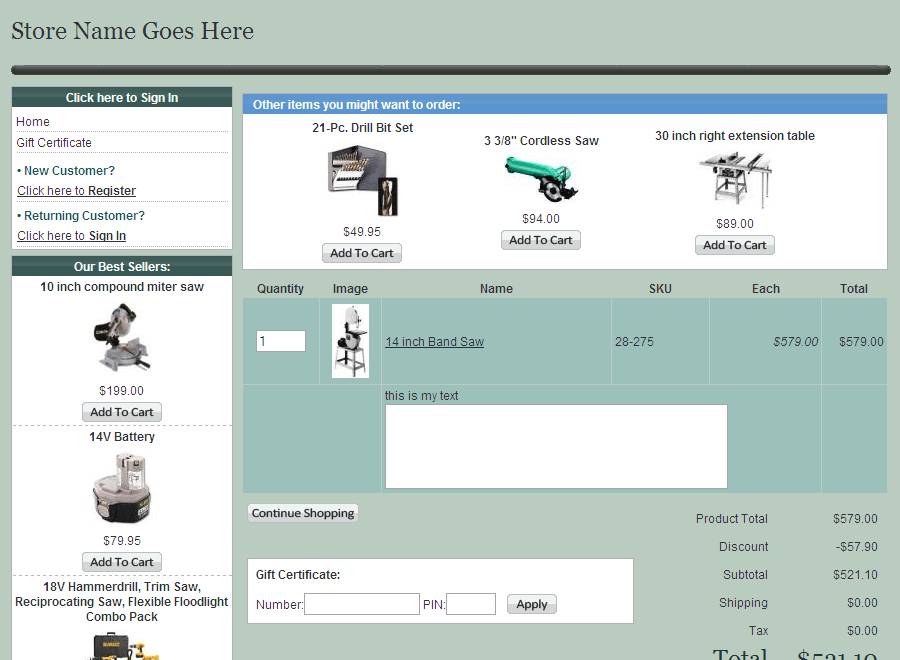
Task: Open the 14 inch Band Saw thumbnail
Action: (x=350, y=341)
